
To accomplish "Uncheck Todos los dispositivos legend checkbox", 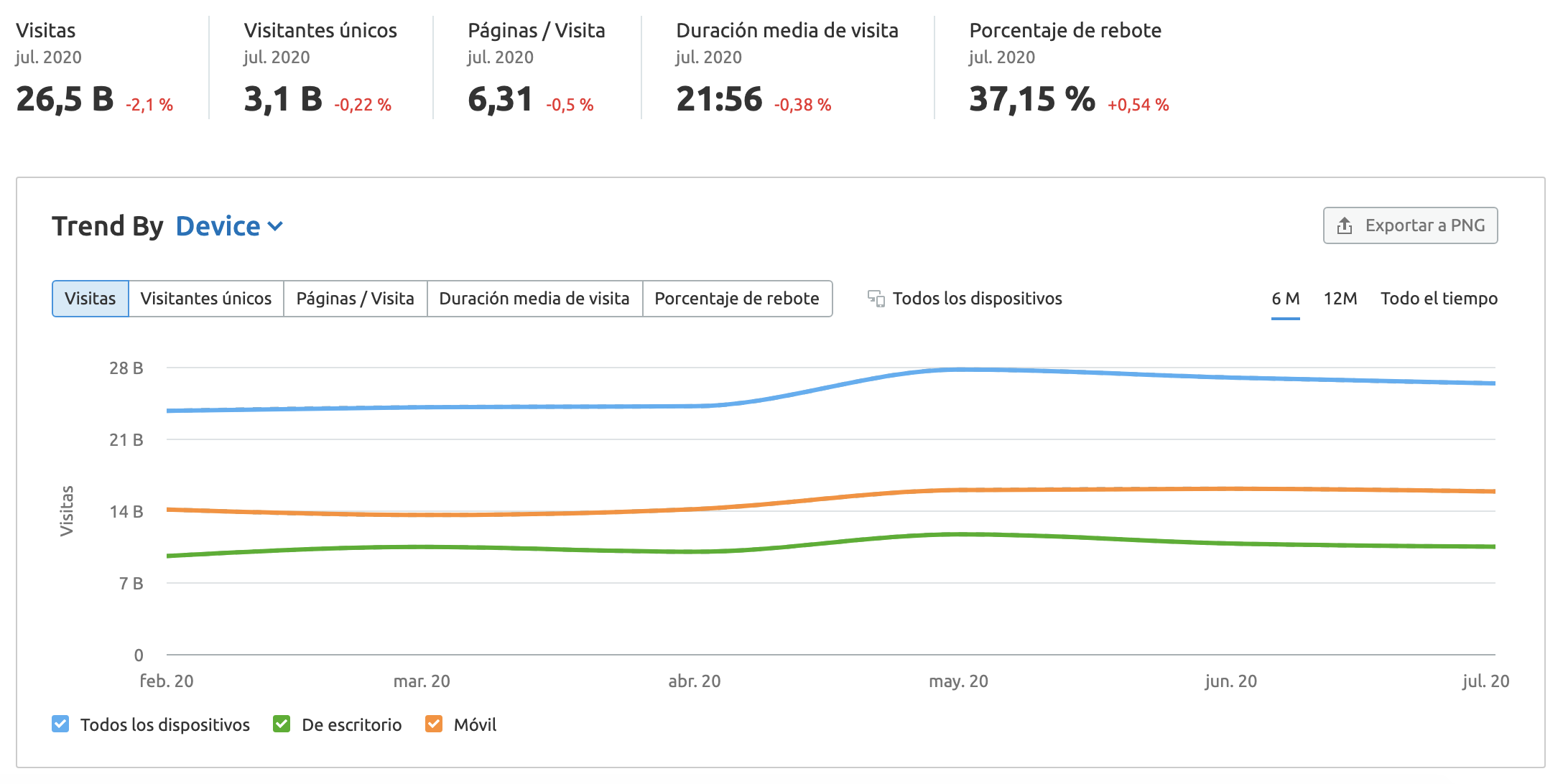I will click(x=60, y=724).
